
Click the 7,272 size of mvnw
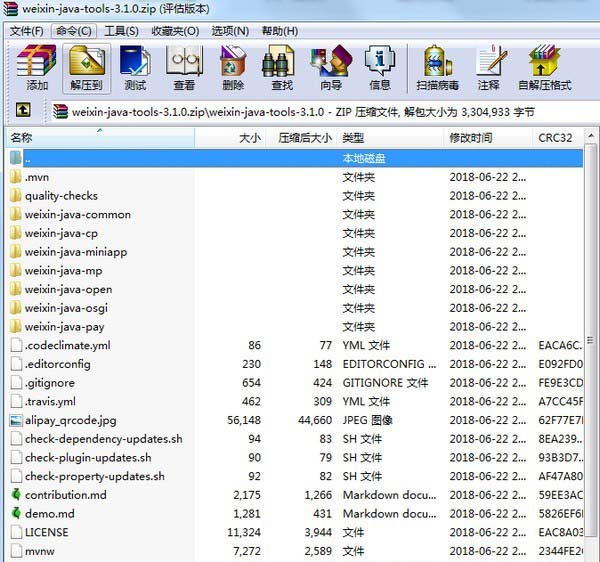247,551
